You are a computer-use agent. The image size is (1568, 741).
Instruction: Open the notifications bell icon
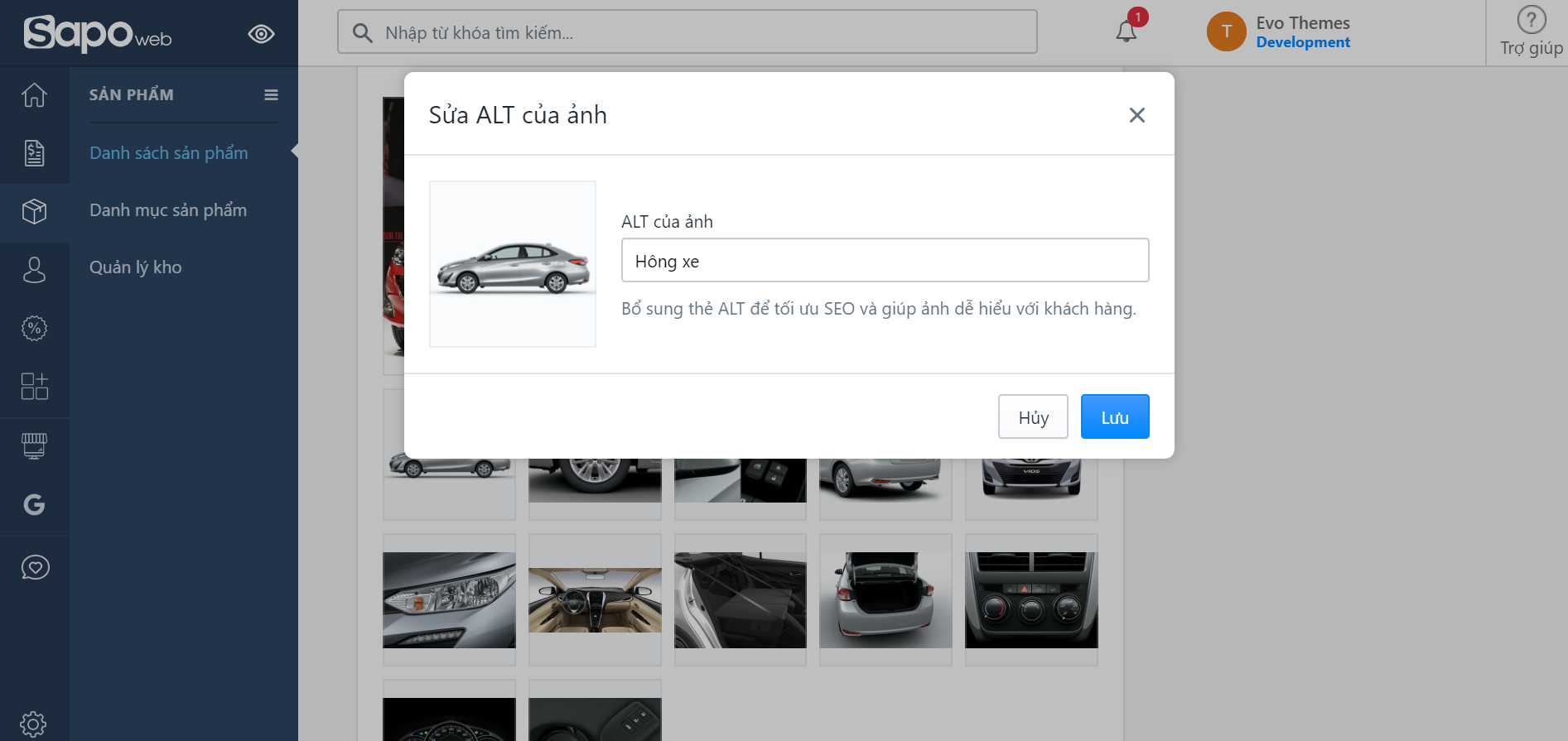(1127, 31)
